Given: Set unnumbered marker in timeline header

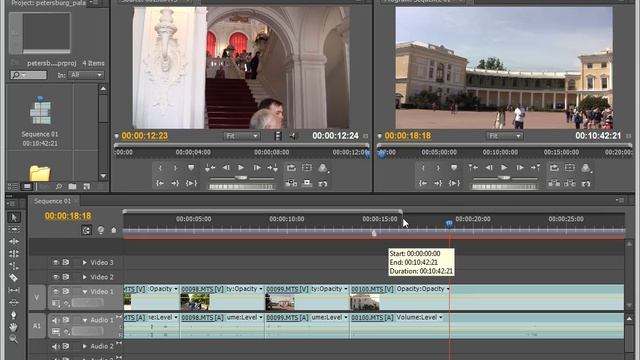Looking at the screenshot, I should (x=113, y=230).
